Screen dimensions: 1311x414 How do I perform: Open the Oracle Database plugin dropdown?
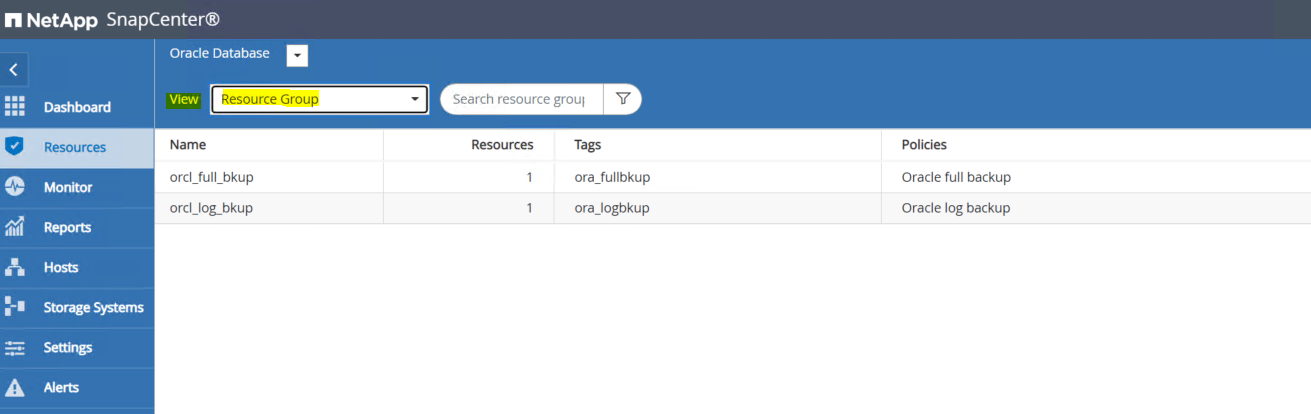297,56
